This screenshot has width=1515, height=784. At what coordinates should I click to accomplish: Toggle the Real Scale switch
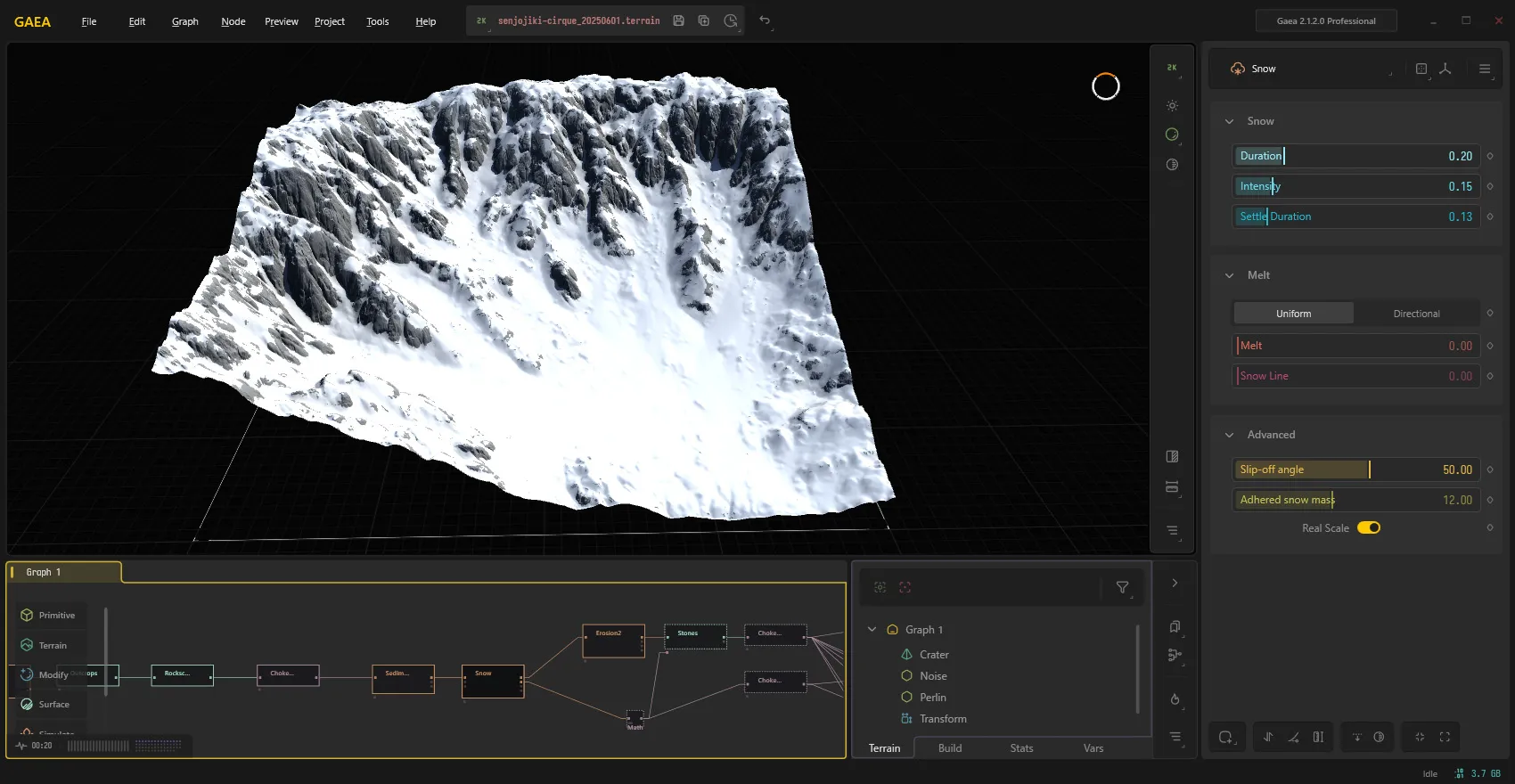coord(1369,528)
